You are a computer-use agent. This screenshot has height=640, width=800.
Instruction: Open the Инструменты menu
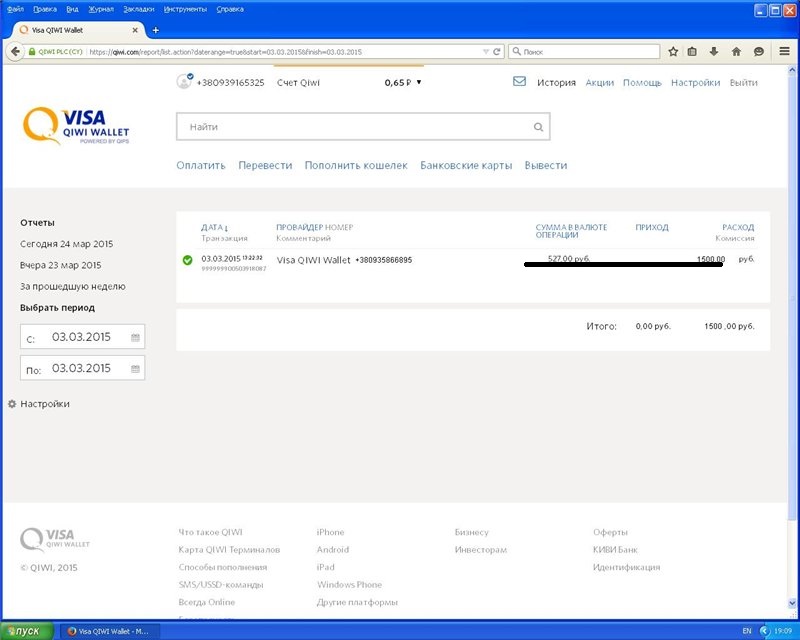(x=185, y=9)
